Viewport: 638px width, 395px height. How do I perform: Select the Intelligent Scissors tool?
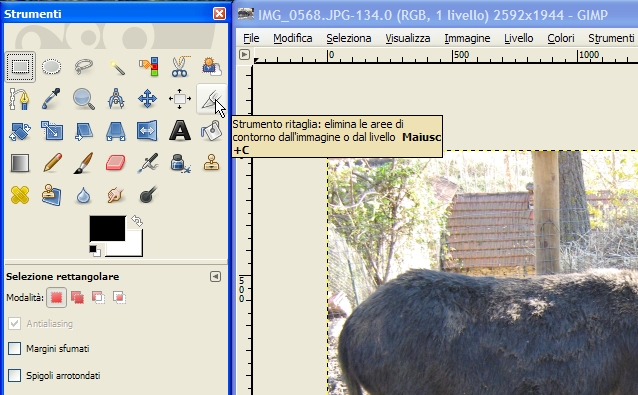[x=180, y=66]
